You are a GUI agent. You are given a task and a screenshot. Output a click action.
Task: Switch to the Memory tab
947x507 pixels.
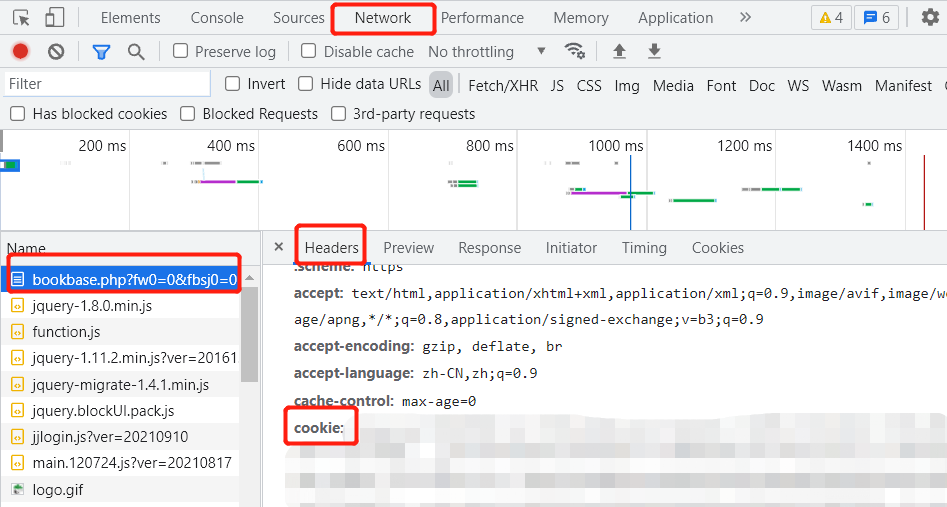tap(580, 18)
